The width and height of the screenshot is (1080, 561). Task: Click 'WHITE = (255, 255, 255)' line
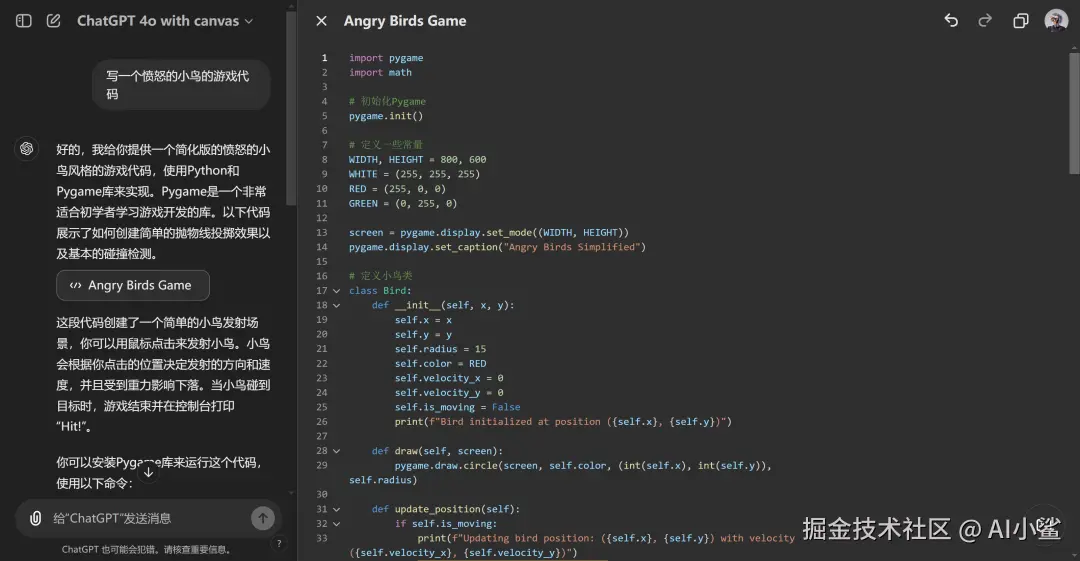(414, 174)
